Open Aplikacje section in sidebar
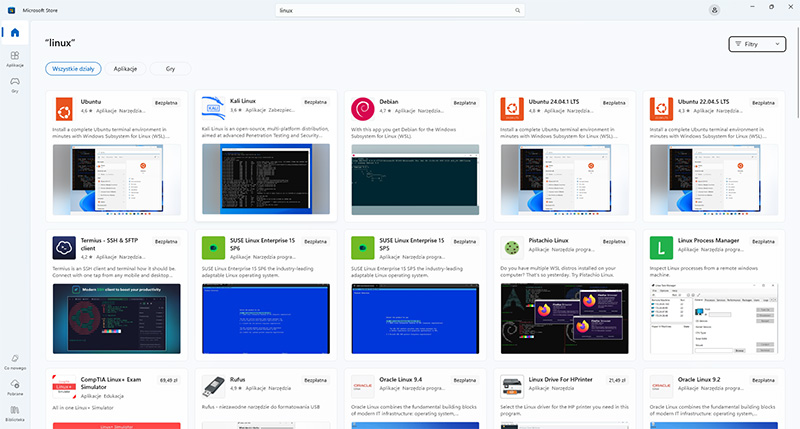 [15, 59]
